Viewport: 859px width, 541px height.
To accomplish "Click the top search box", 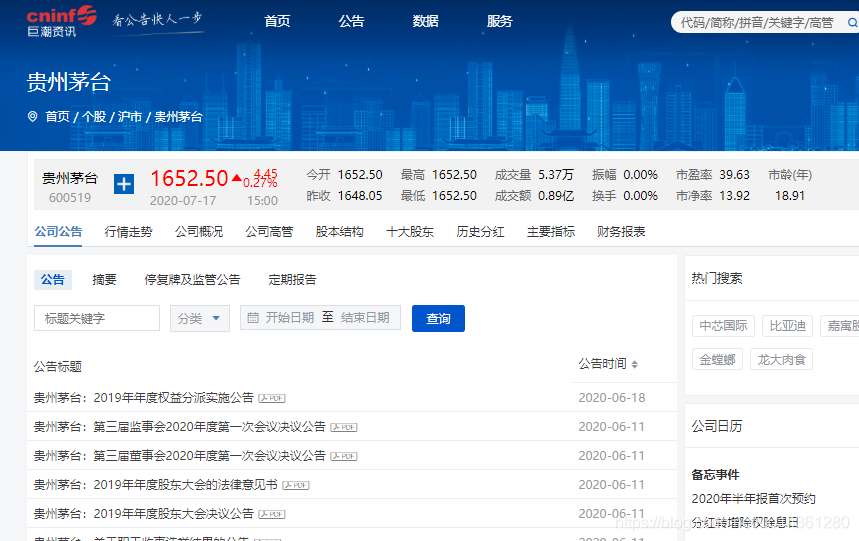I will click(759, 22).
